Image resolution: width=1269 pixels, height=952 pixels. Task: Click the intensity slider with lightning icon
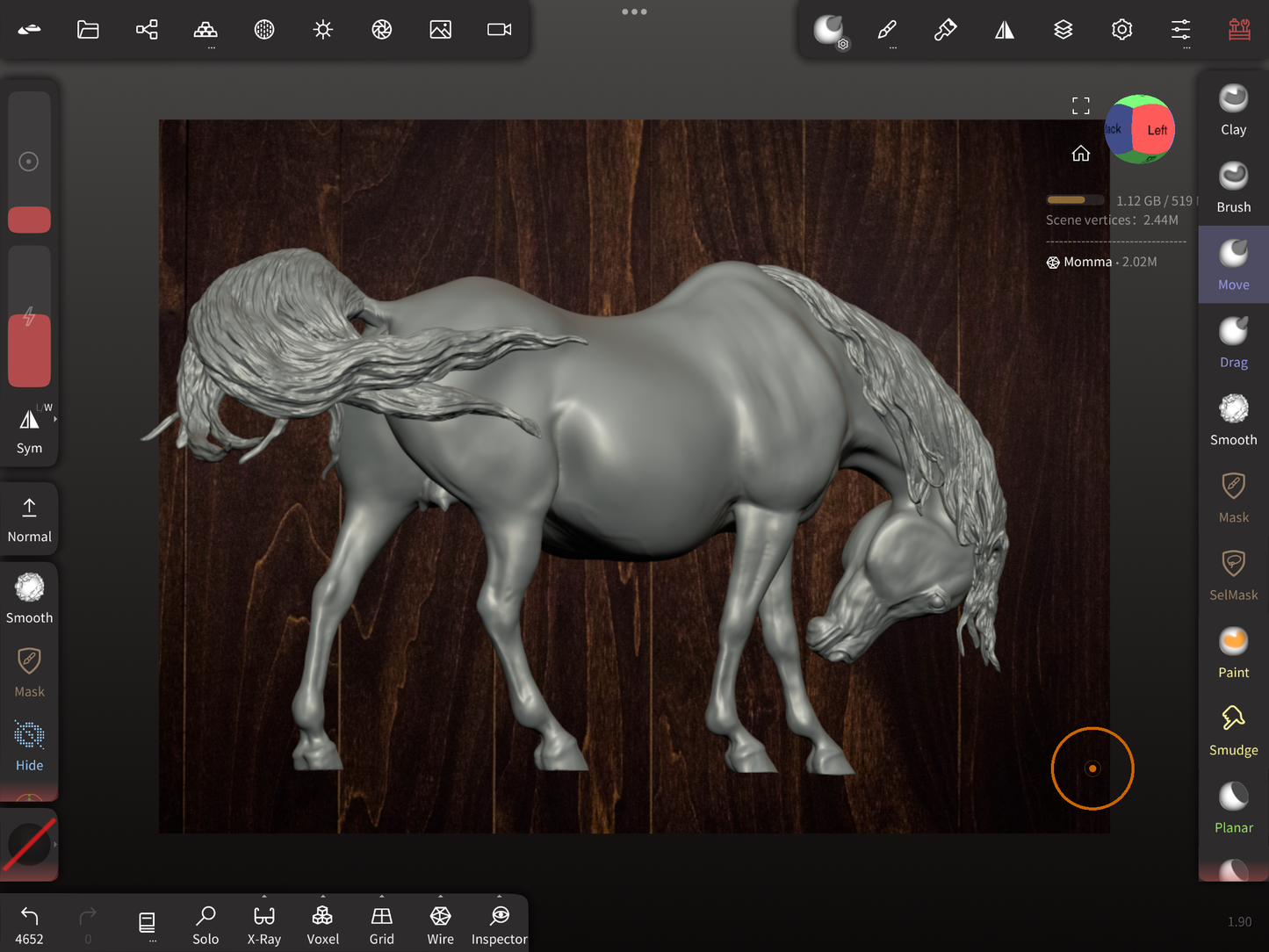click(x=29, y=318)
